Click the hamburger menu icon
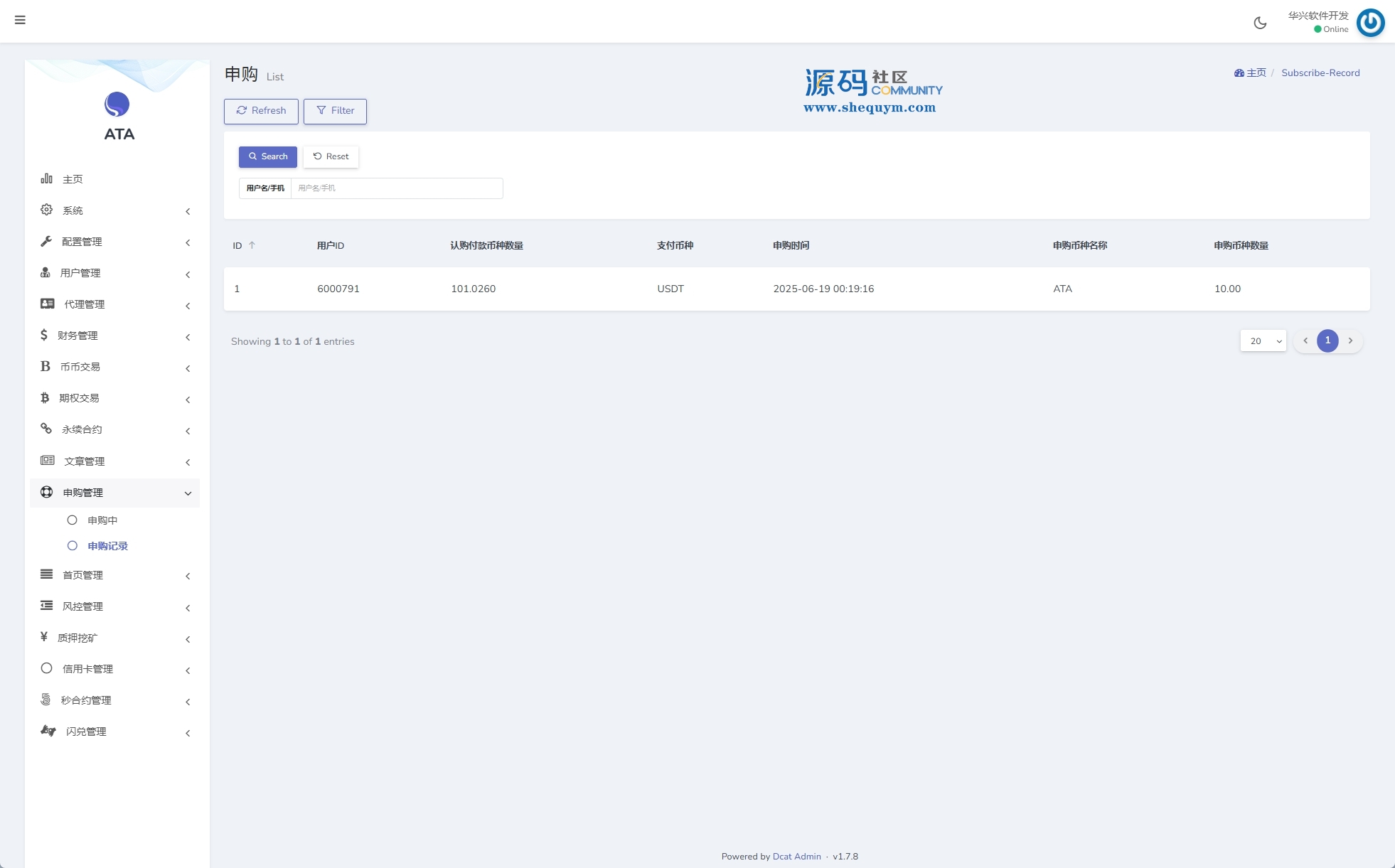Screen dimensions: 1395x868 tap(20, 20)
